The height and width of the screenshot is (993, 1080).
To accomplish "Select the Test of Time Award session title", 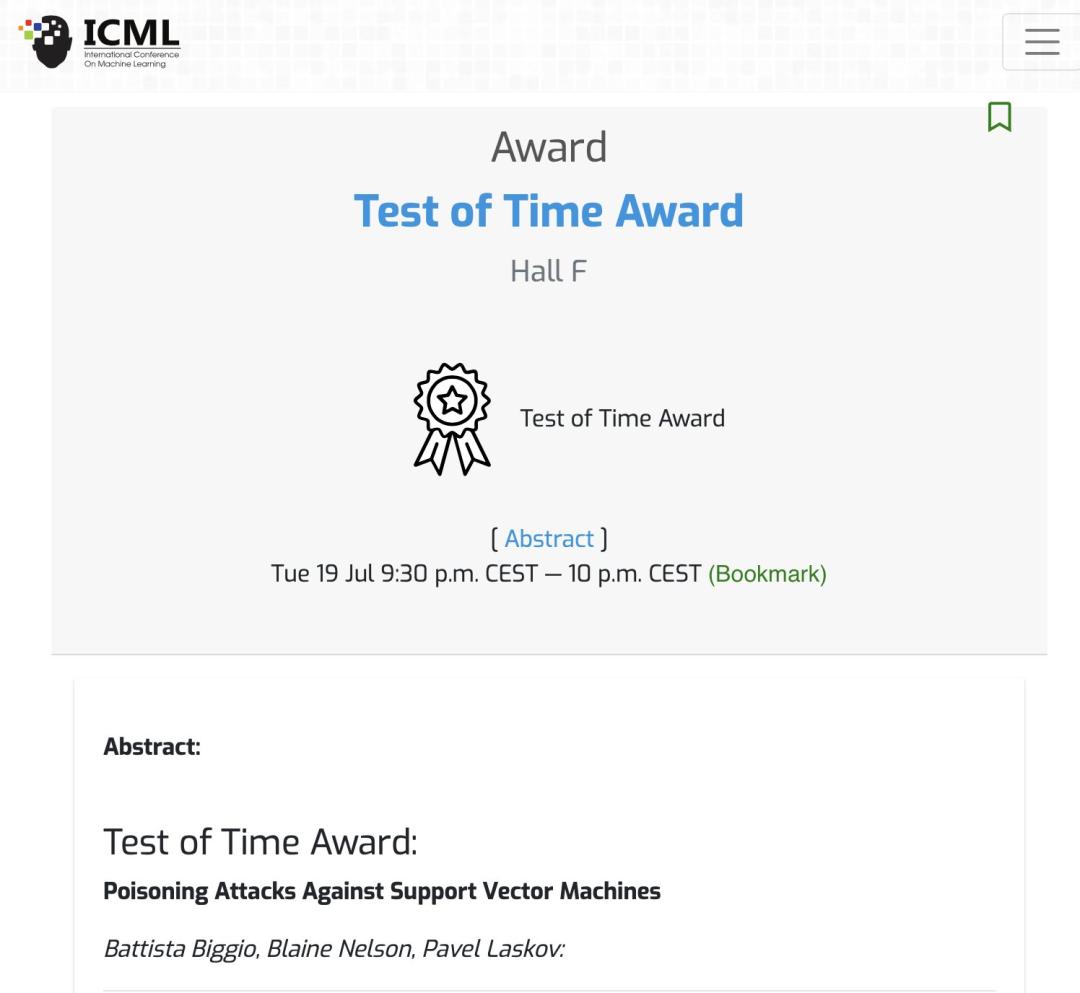I will (x=547, y=211).
